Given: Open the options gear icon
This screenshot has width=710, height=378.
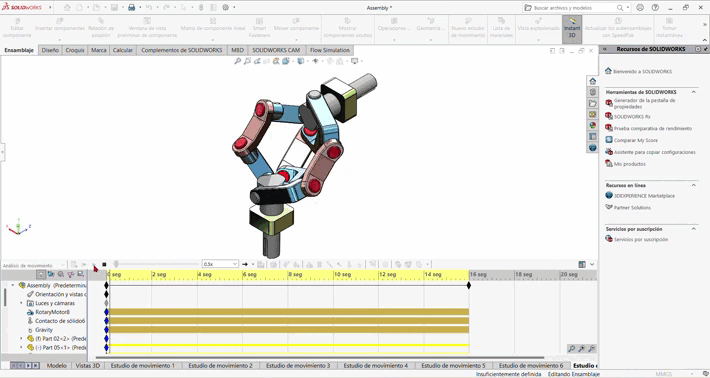Looking at the screenshot, I should pos(225,8).
